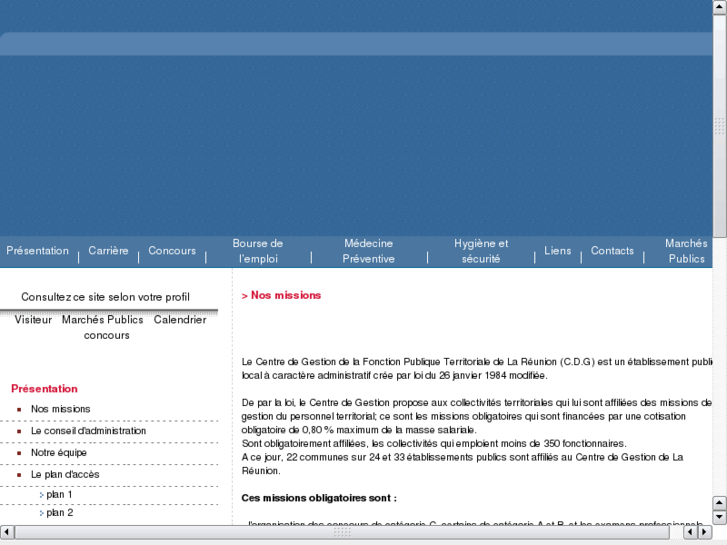The width and height of the screenshot is (727, 545).
Task: Open the Présentation menu item
Action: click(x=38, y=250)
